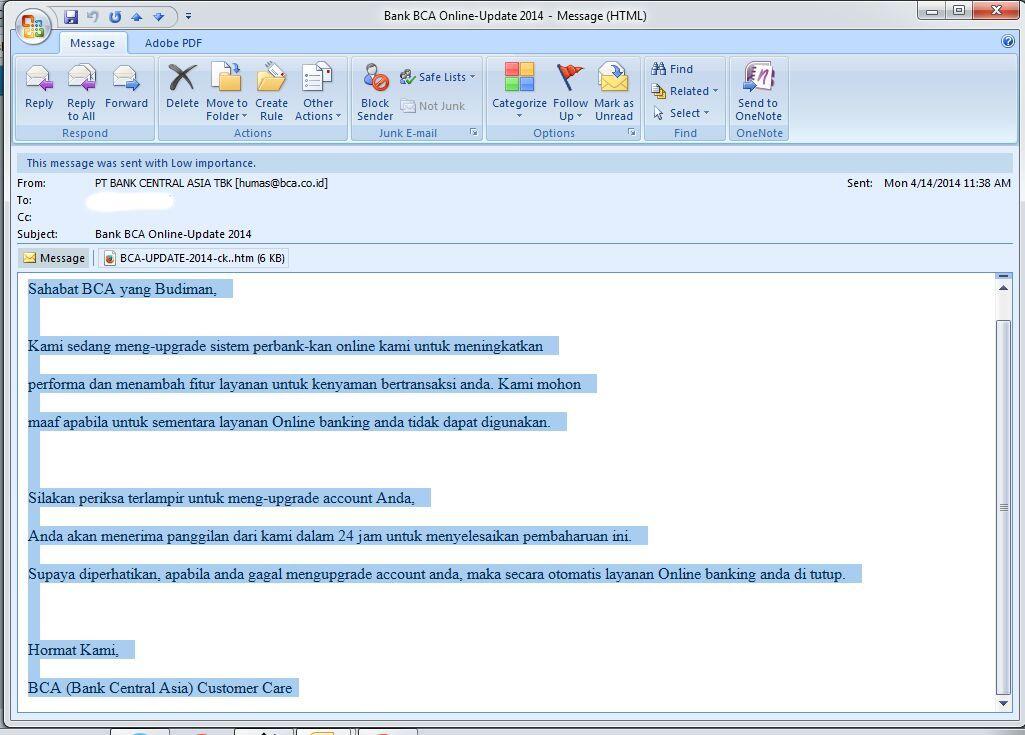1025x735 pixels.
Task: Reply to the BCA email
Action: [39, 92]
